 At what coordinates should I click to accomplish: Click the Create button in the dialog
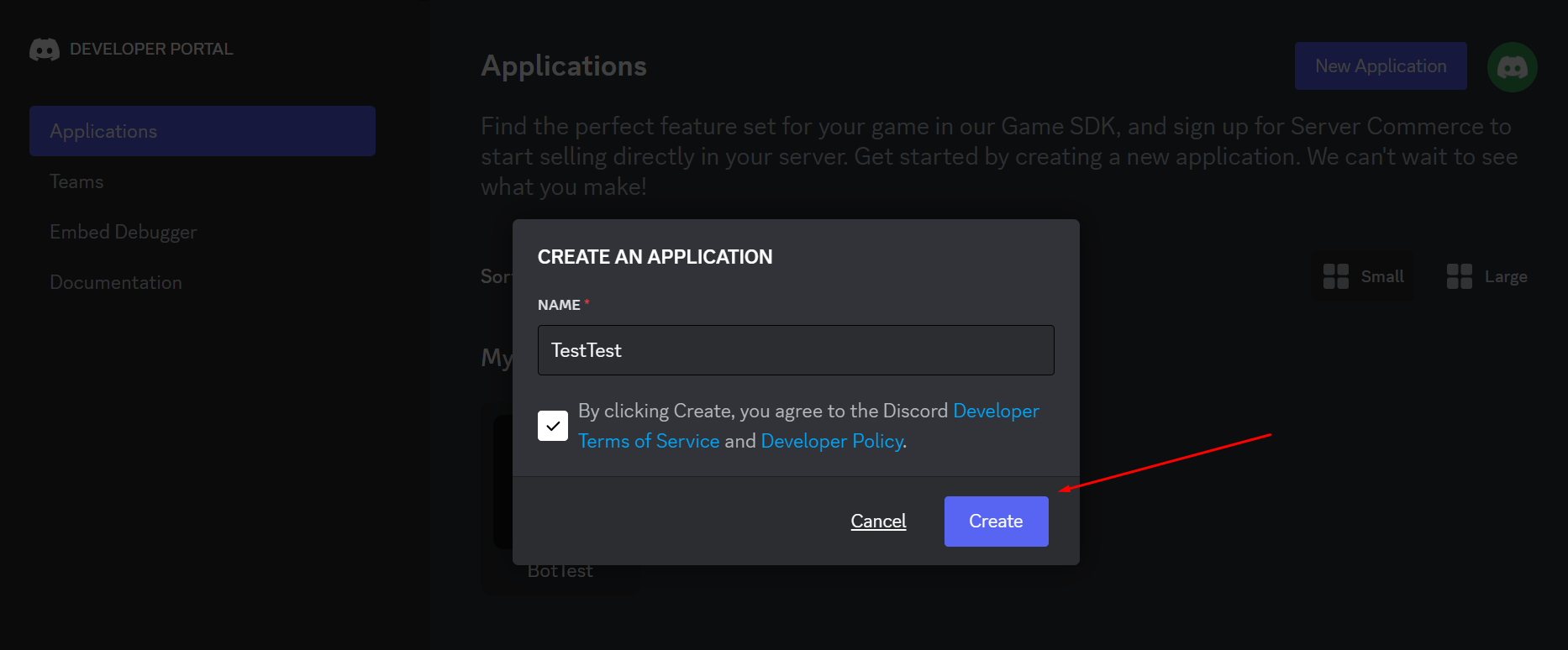(997, 522)
